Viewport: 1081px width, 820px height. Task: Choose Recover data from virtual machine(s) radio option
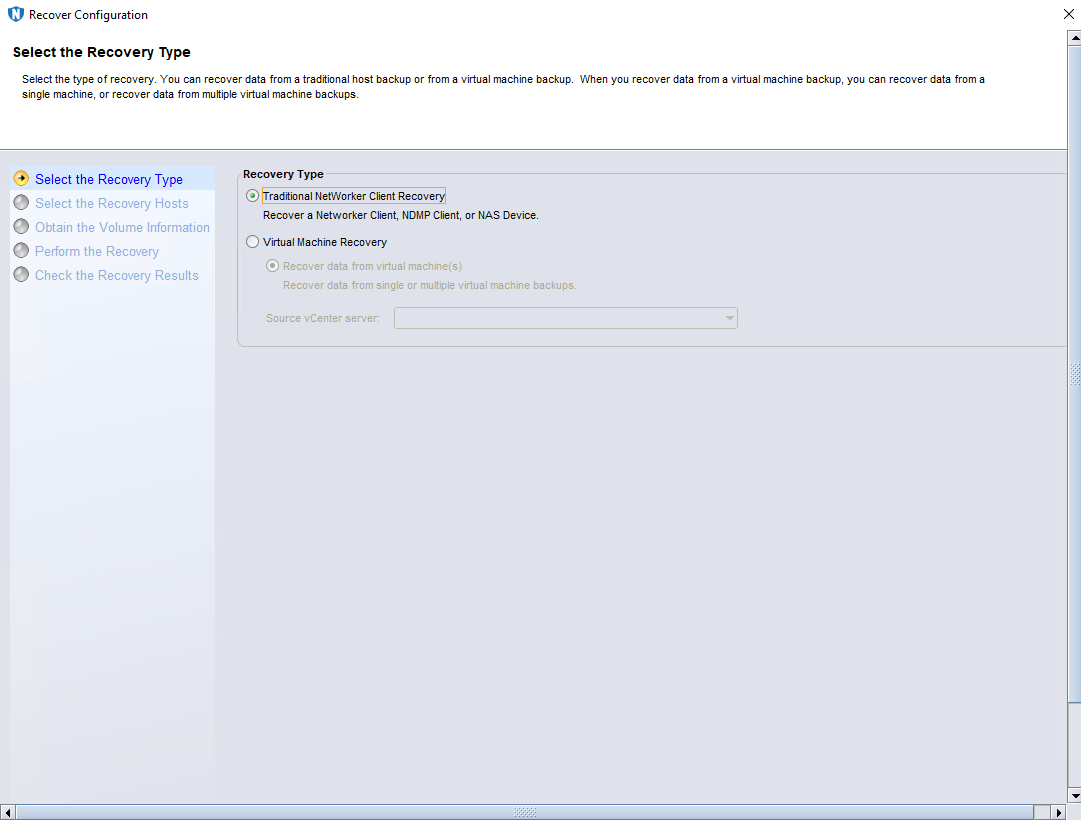pos(272,266)
